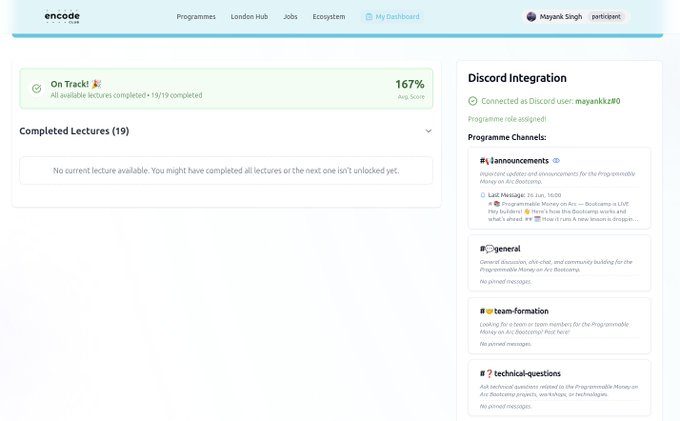The image size is (680, 421).
Task: Click the Discord Integration heading
Action: (517, 78)
